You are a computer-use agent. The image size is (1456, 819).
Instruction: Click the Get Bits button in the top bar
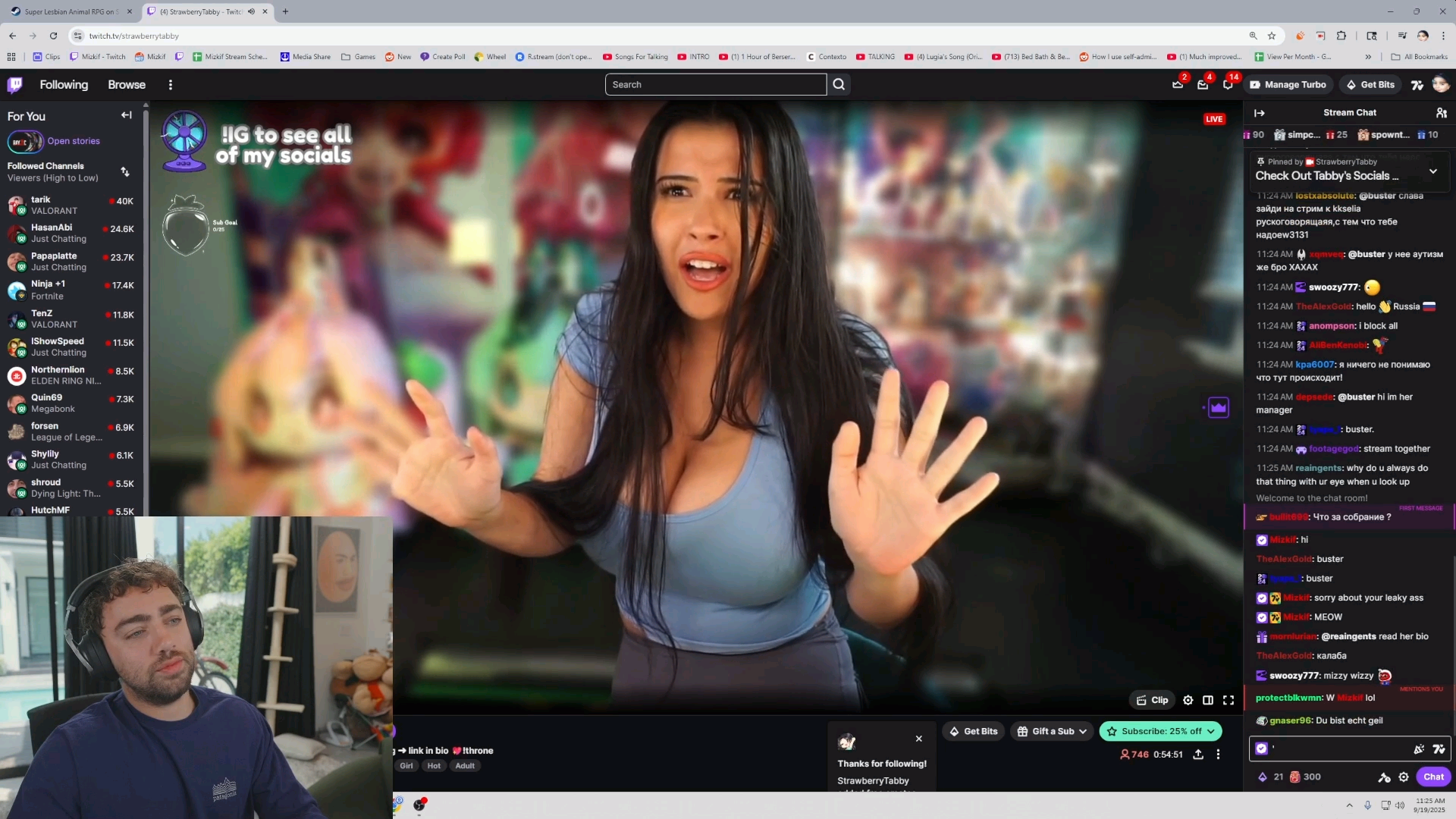(x=1370, y=85)
